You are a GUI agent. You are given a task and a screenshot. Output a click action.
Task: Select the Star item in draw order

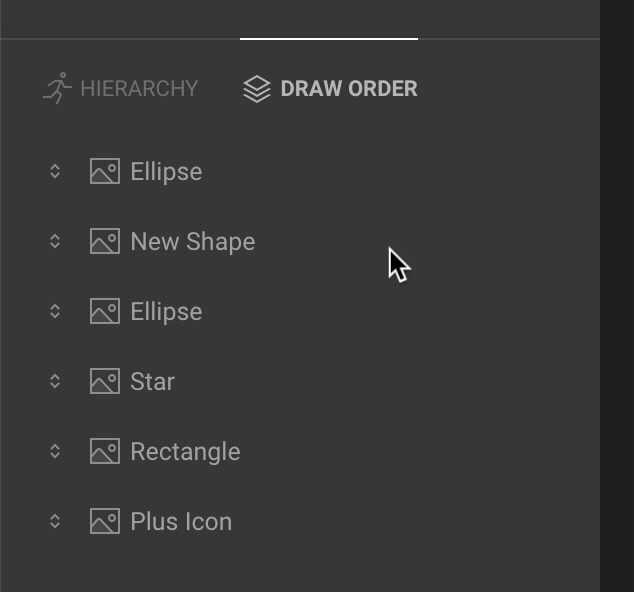pos(152,381)
